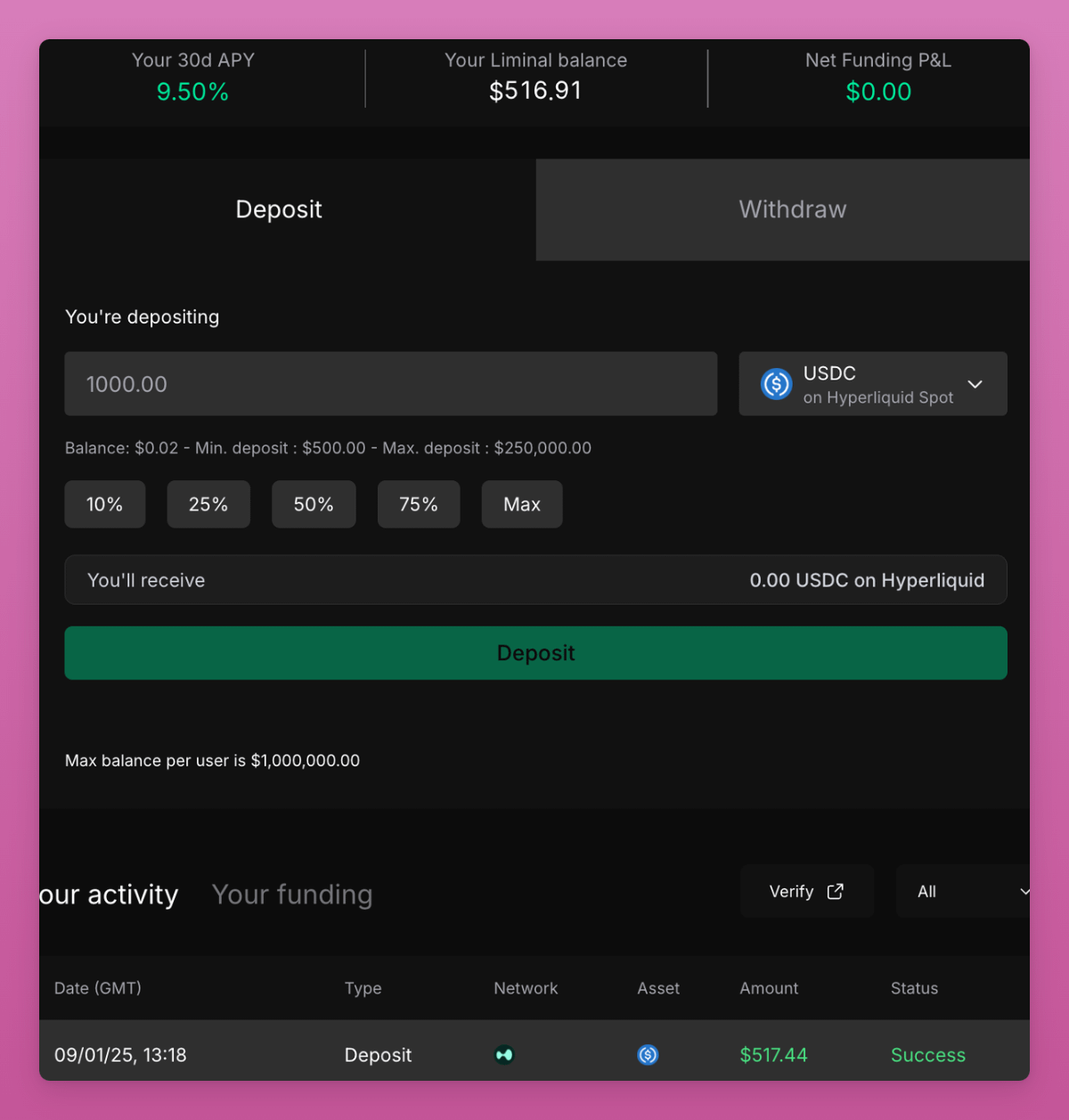The width and height of the screenshot is (1069, 1120).
Task: Click the Max amount button
Action: point(522,504)
